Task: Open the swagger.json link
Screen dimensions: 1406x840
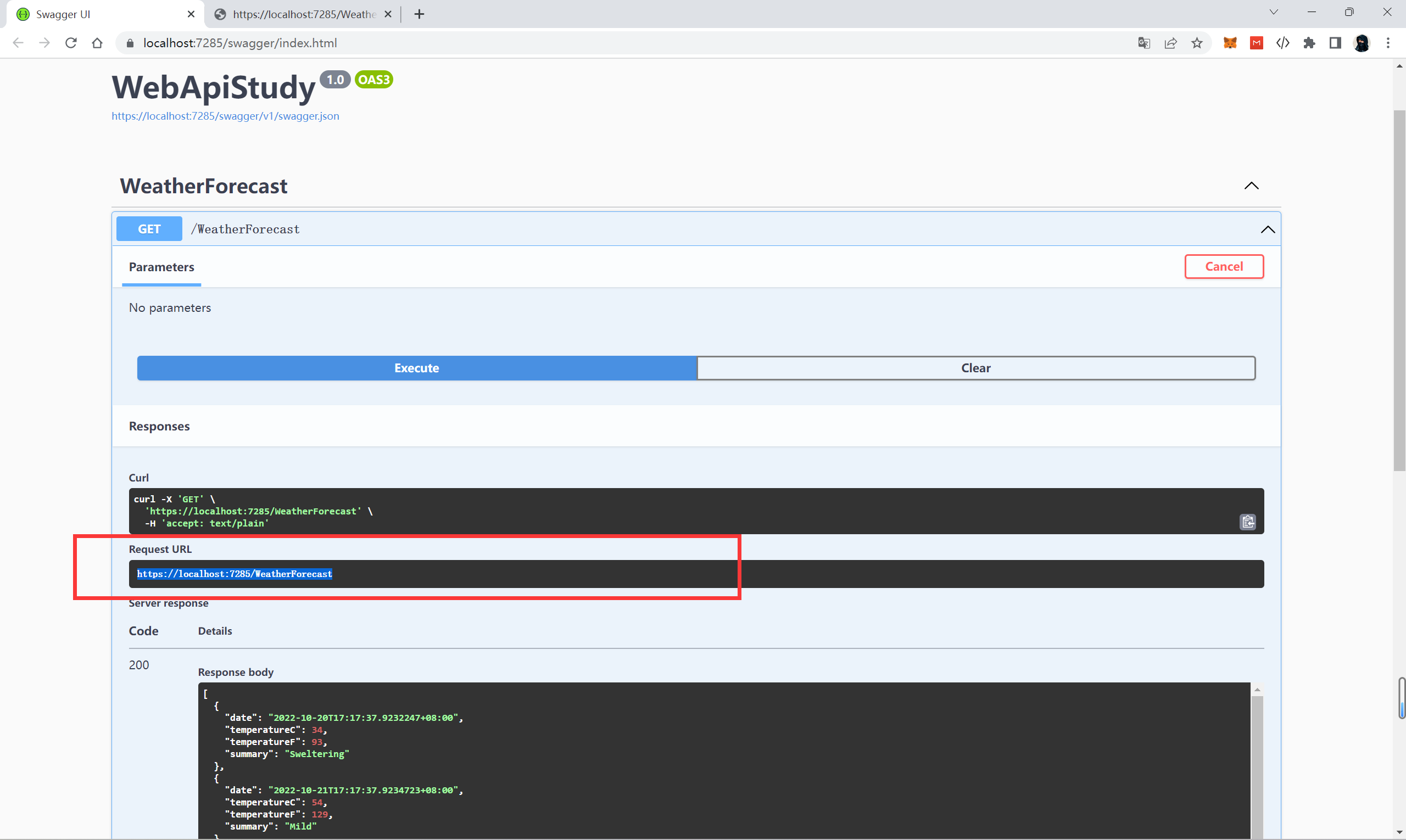Action: 225,116
